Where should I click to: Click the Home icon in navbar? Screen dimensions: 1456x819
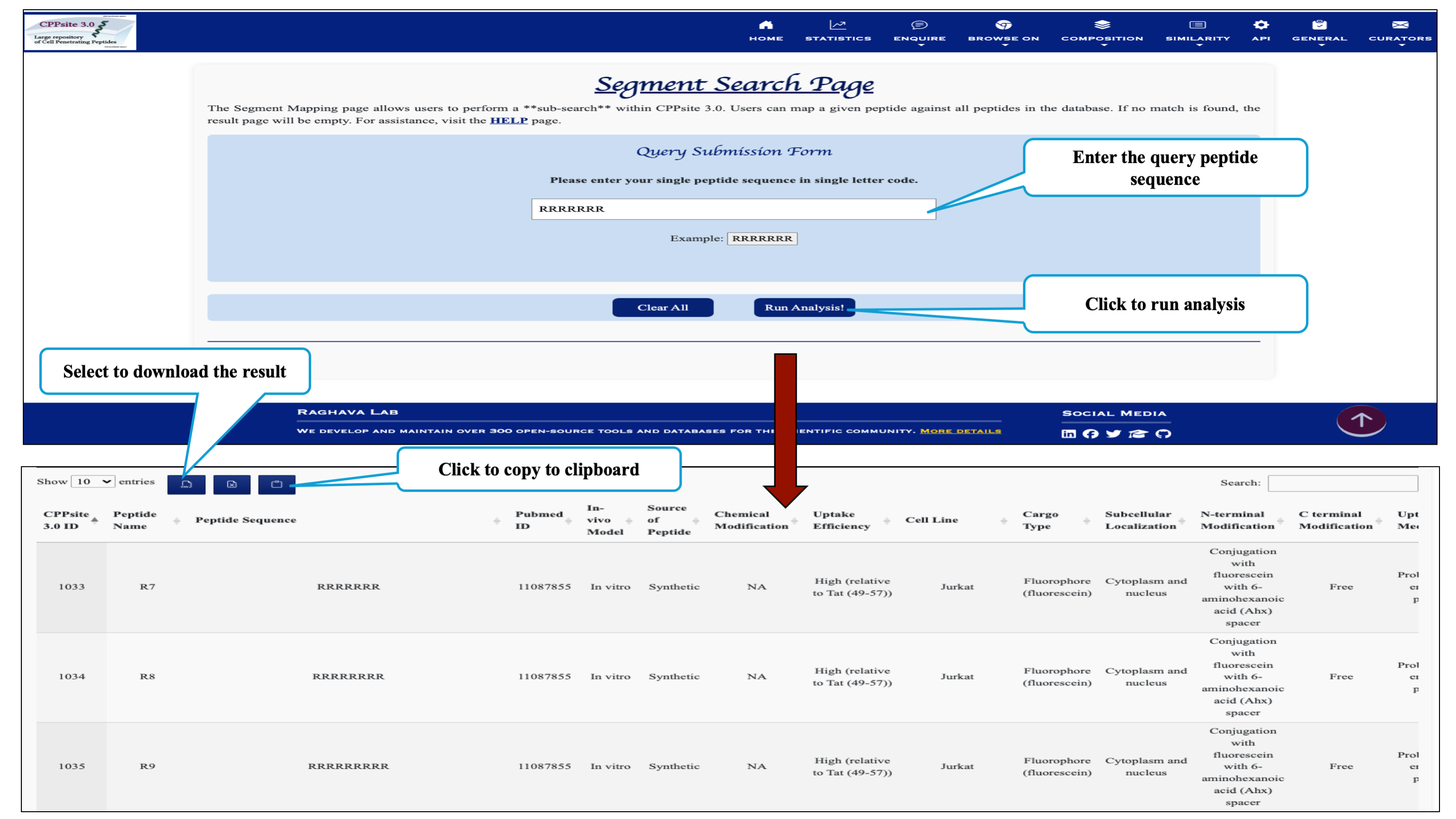point(765,25)
